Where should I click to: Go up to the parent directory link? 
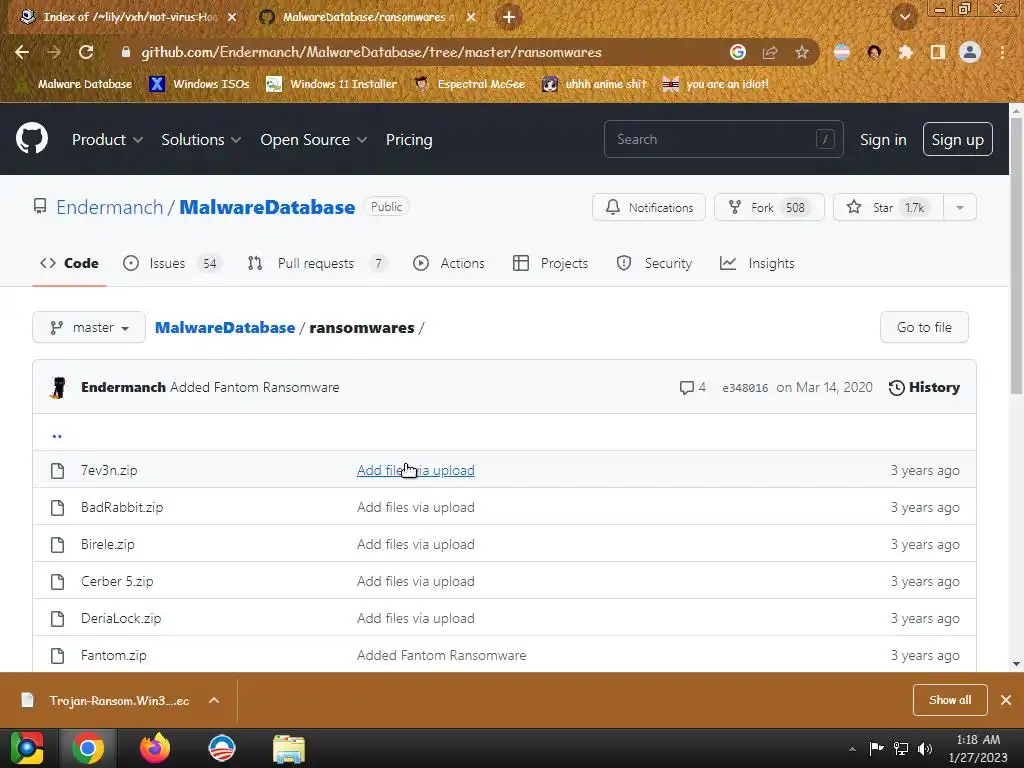(57, 435)
